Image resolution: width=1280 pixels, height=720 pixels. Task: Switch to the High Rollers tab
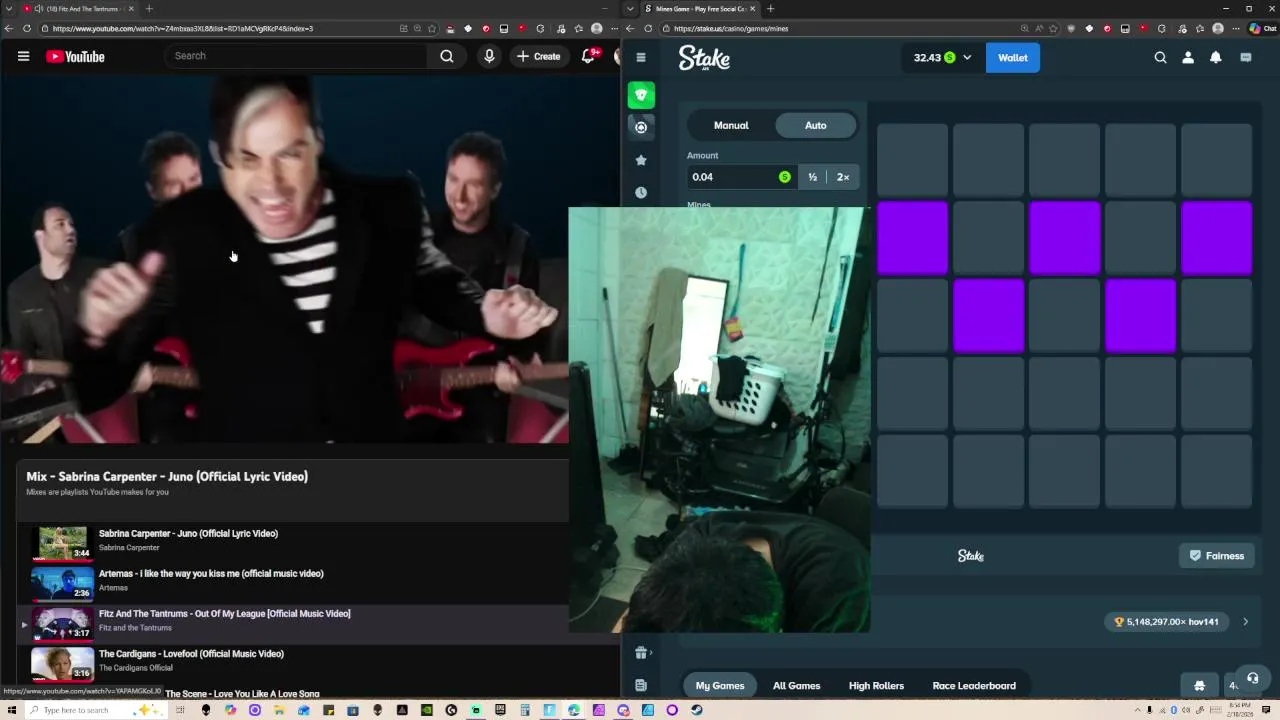[876, 686]
